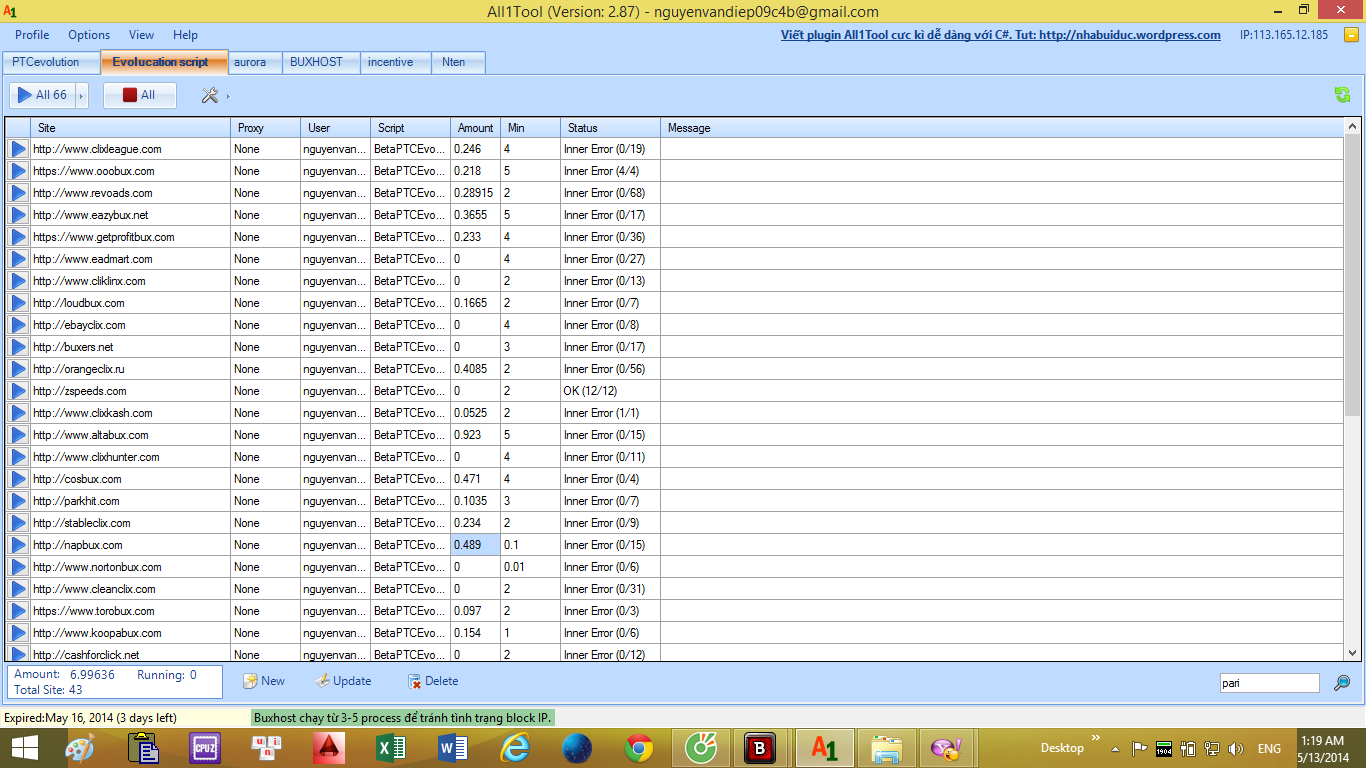Expand the All 66 run dropdown arrow
This screenshot has width=1366, height=768.
coord(82,95)
